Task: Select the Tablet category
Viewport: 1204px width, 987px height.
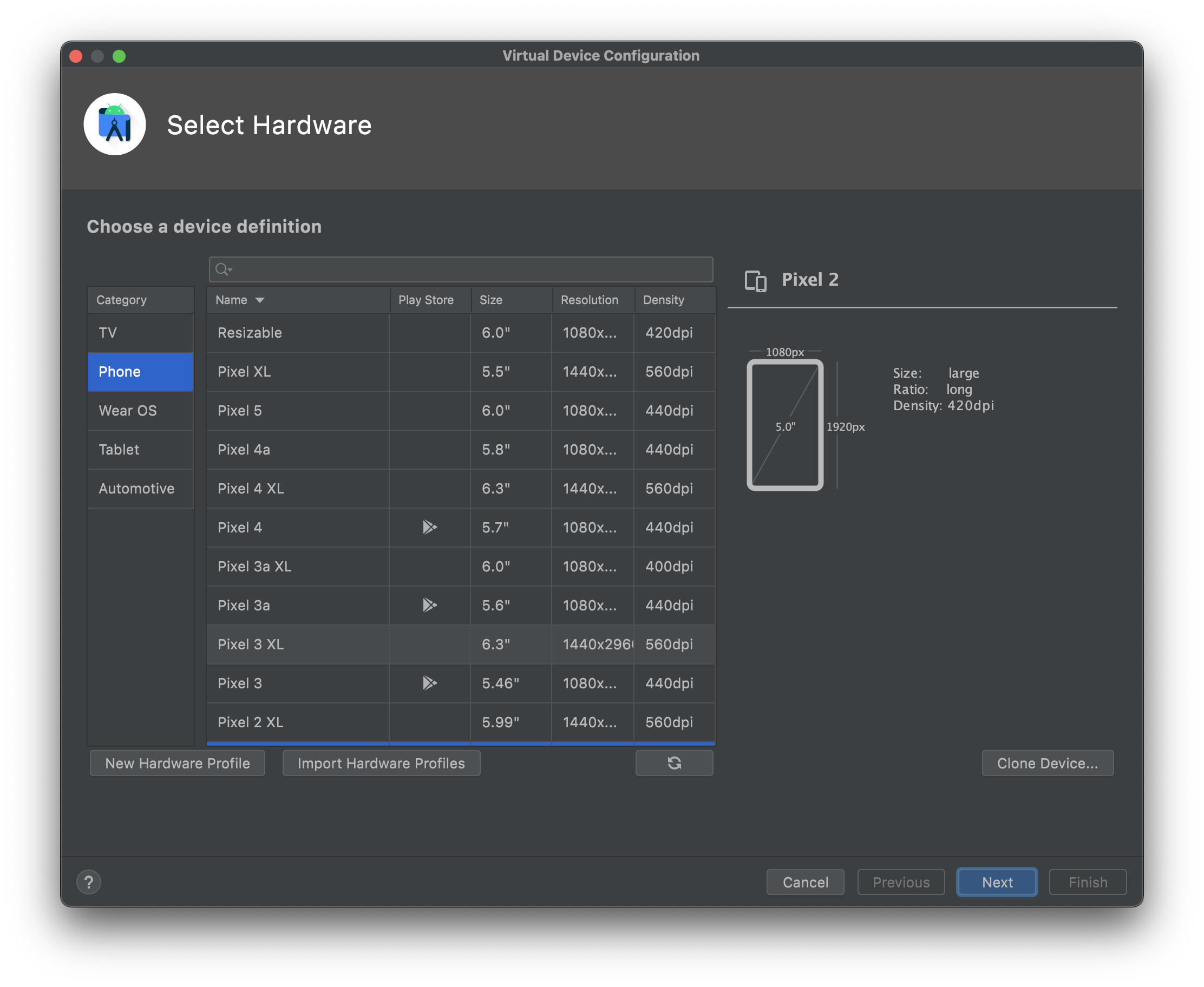Action: click(x=119, y=450)
